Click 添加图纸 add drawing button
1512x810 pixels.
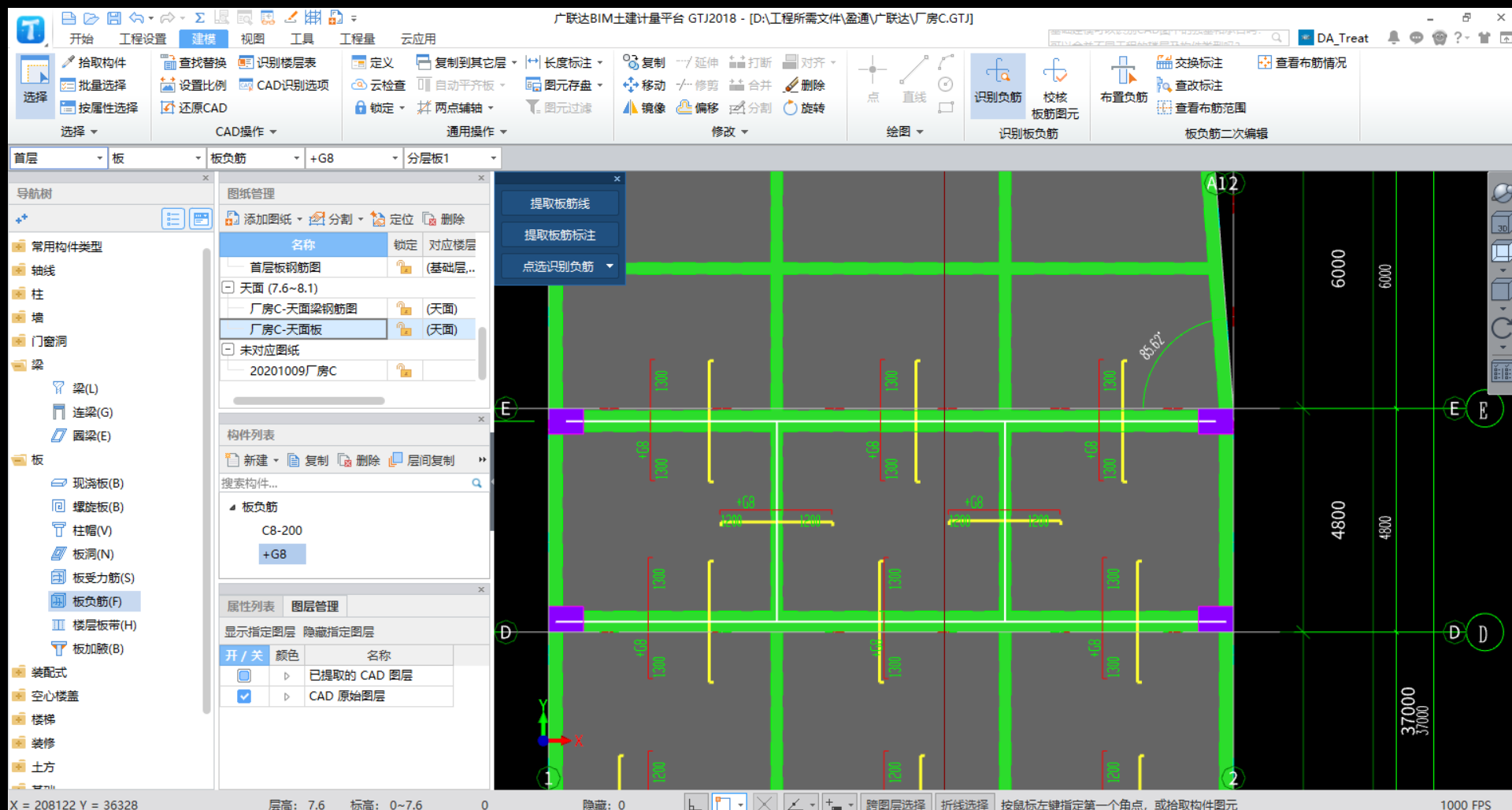(x=259, y=219)
